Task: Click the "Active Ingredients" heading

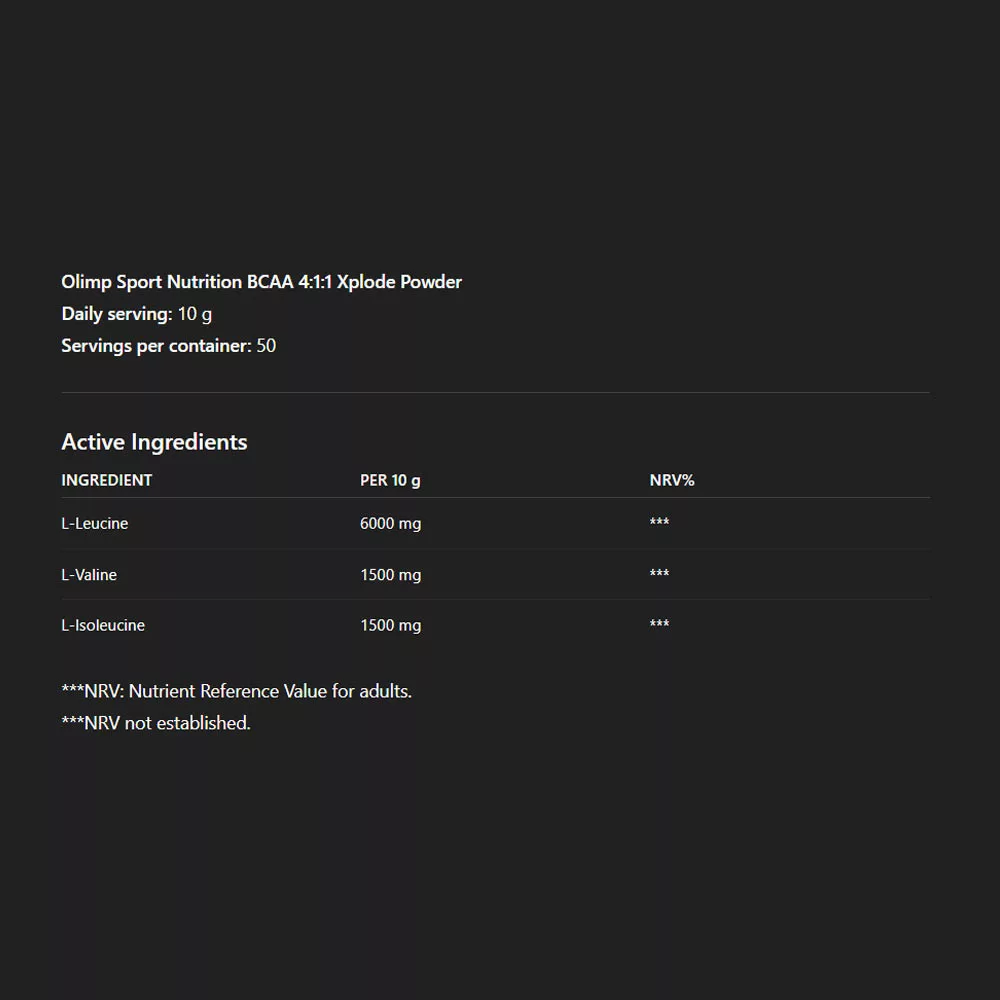Action: tap(154, 442)
